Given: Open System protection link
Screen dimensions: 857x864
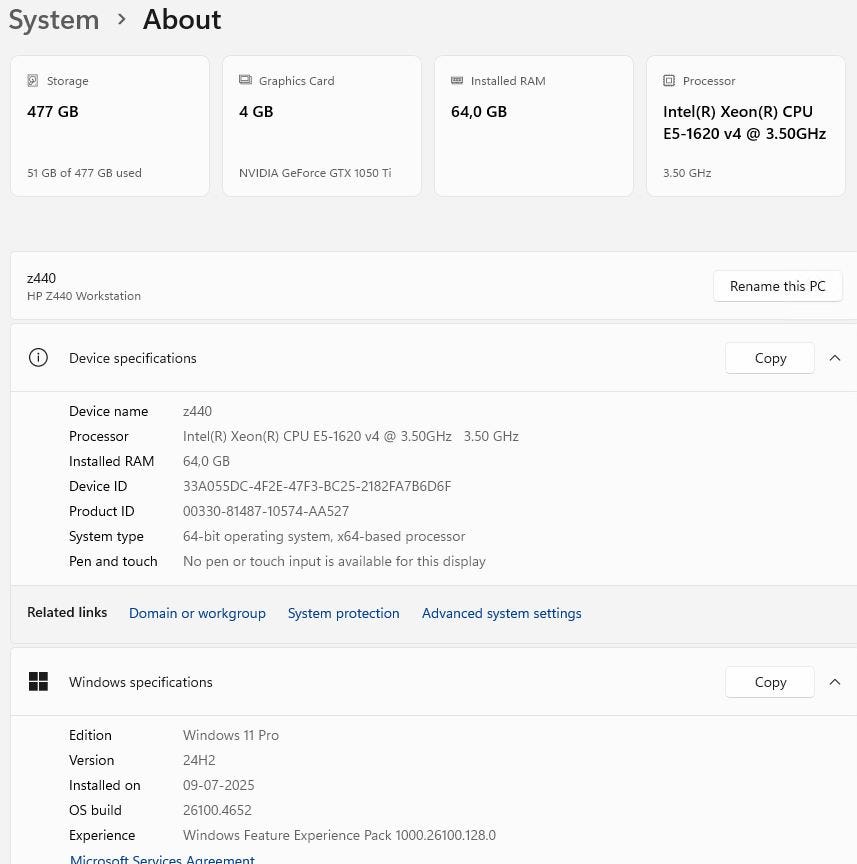Looking at the screenshot, I should coord(343,613).
